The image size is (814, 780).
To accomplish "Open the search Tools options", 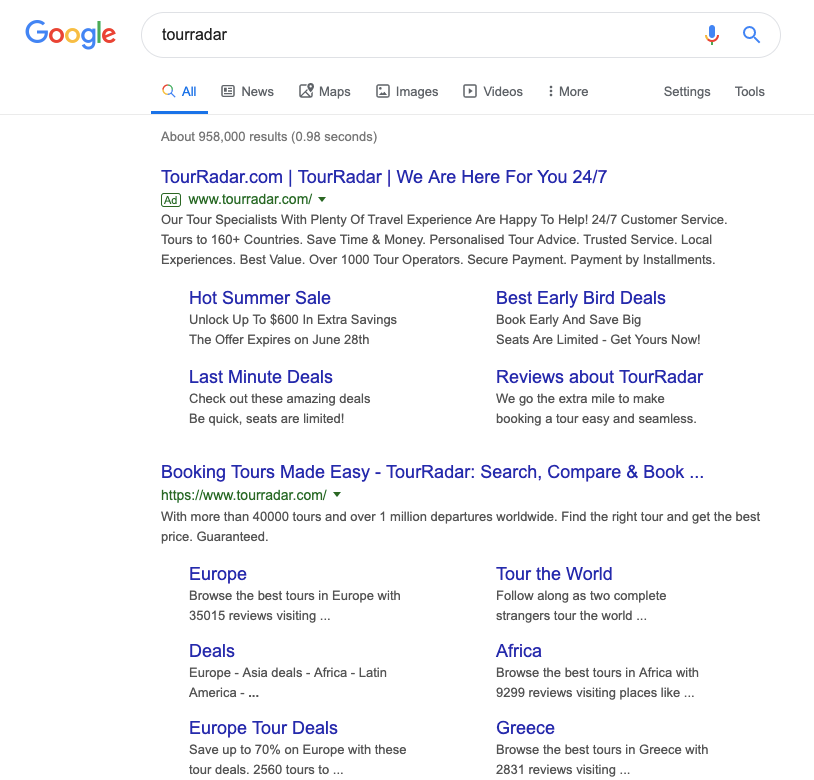I will [x=749, y=91].
